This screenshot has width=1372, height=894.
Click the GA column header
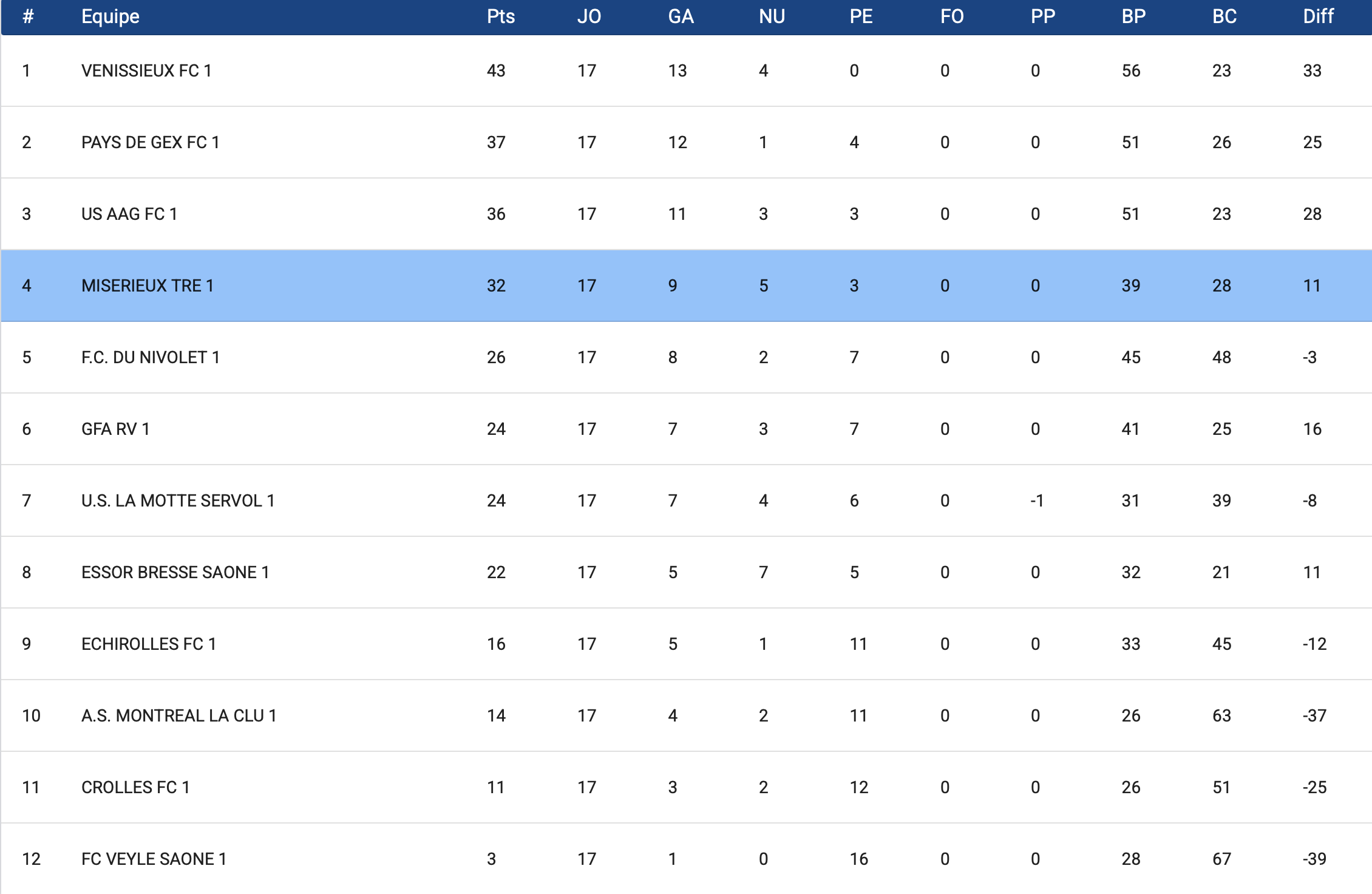tap(681, 16)
